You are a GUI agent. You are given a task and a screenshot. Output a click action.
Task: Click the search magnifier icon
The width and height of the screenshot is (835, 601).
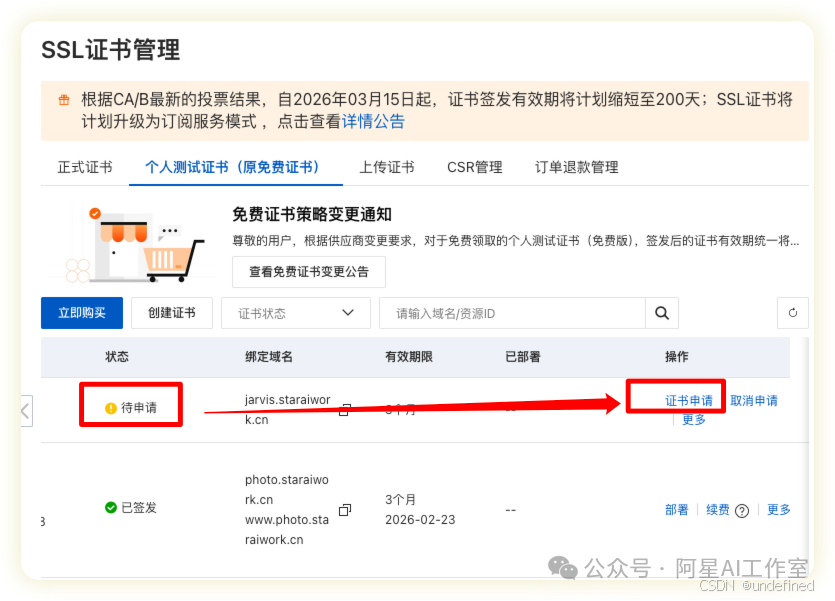pos(661,313)
